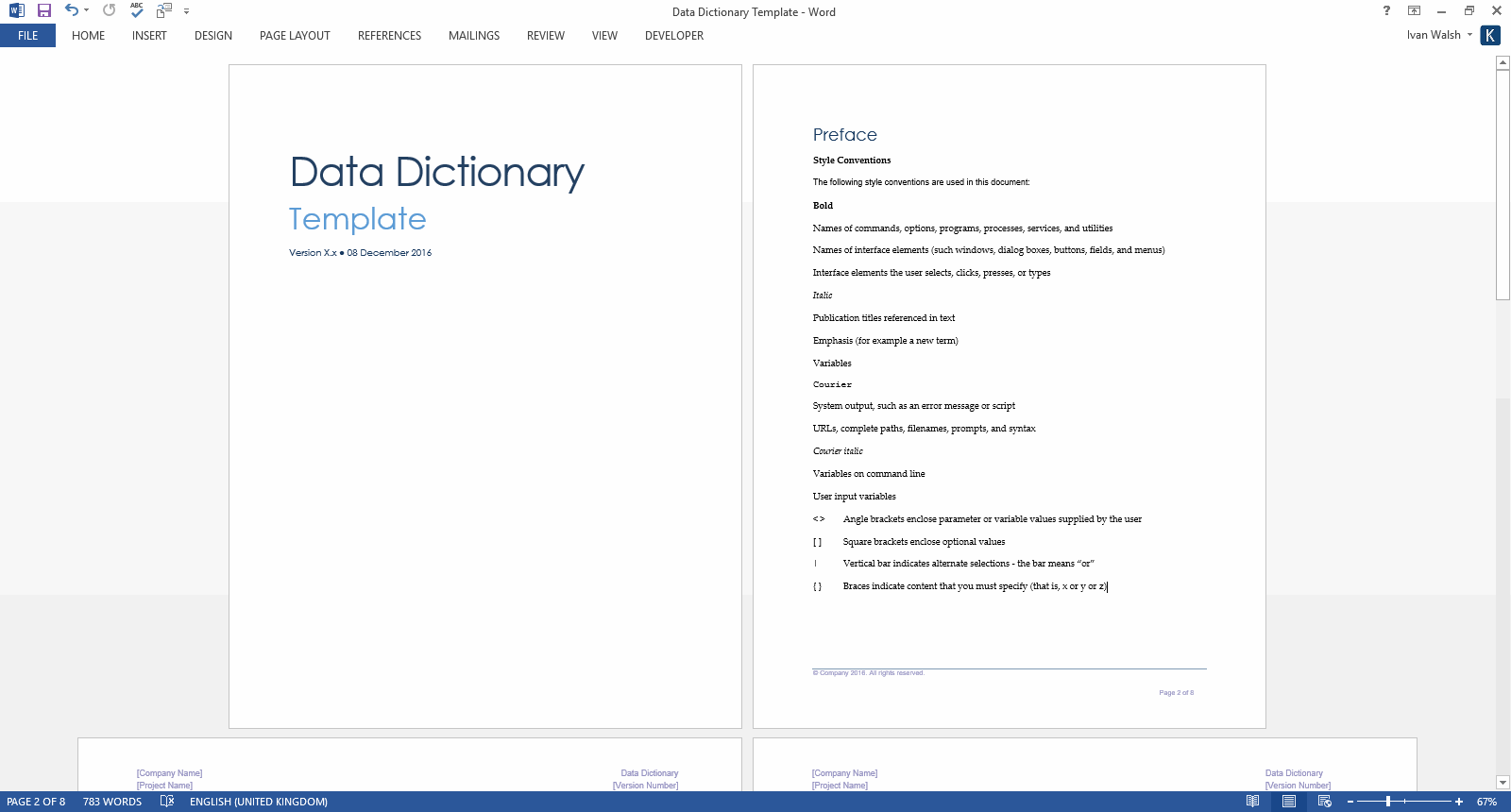The image size is (1511, 812).
Task: Click the Repeat/Redo icon
Action: tap(110, 10)
